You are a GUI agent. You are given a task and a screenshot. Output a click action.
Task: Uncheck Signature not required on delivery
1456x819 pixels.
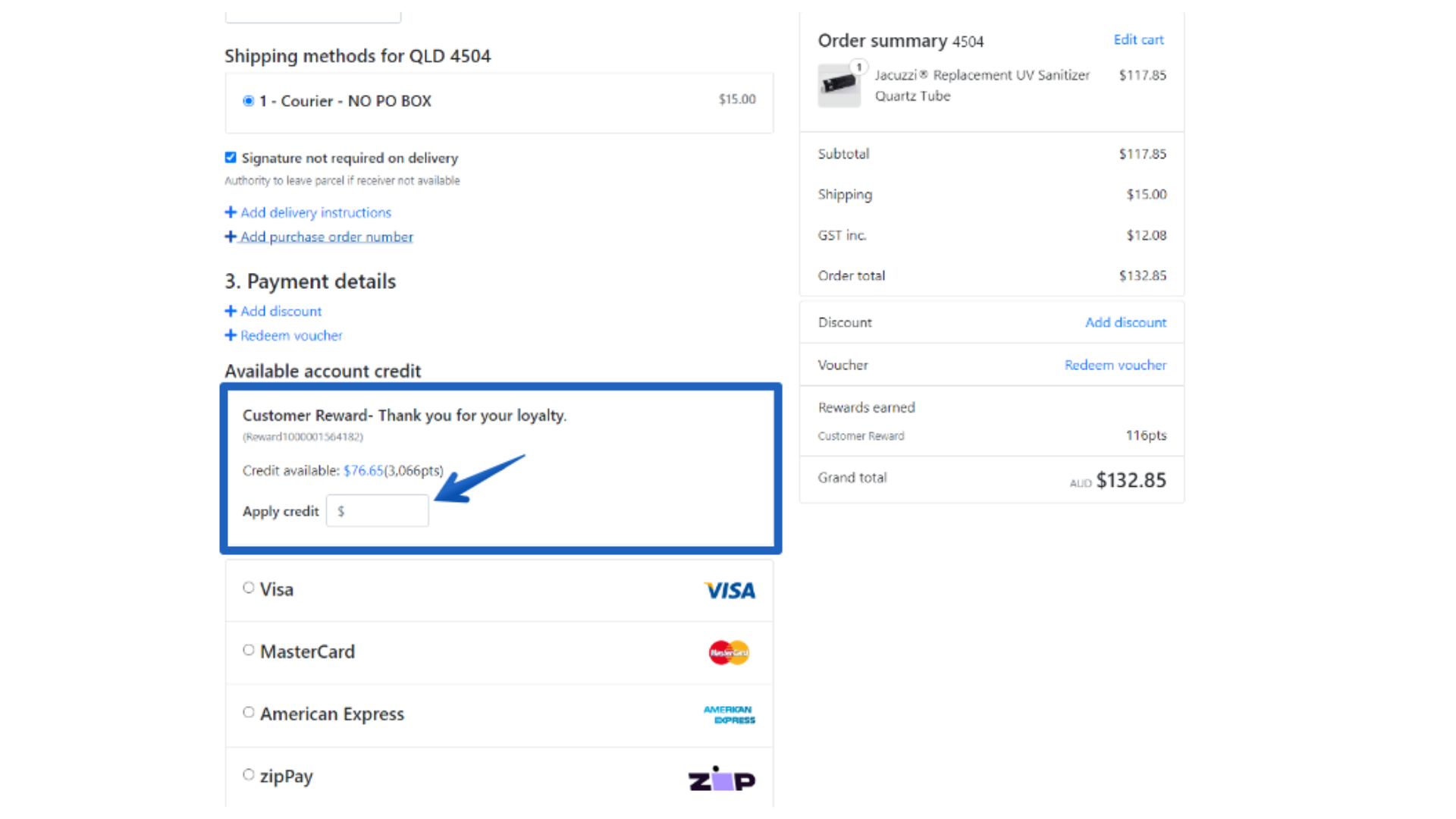[x=231, y=158]
